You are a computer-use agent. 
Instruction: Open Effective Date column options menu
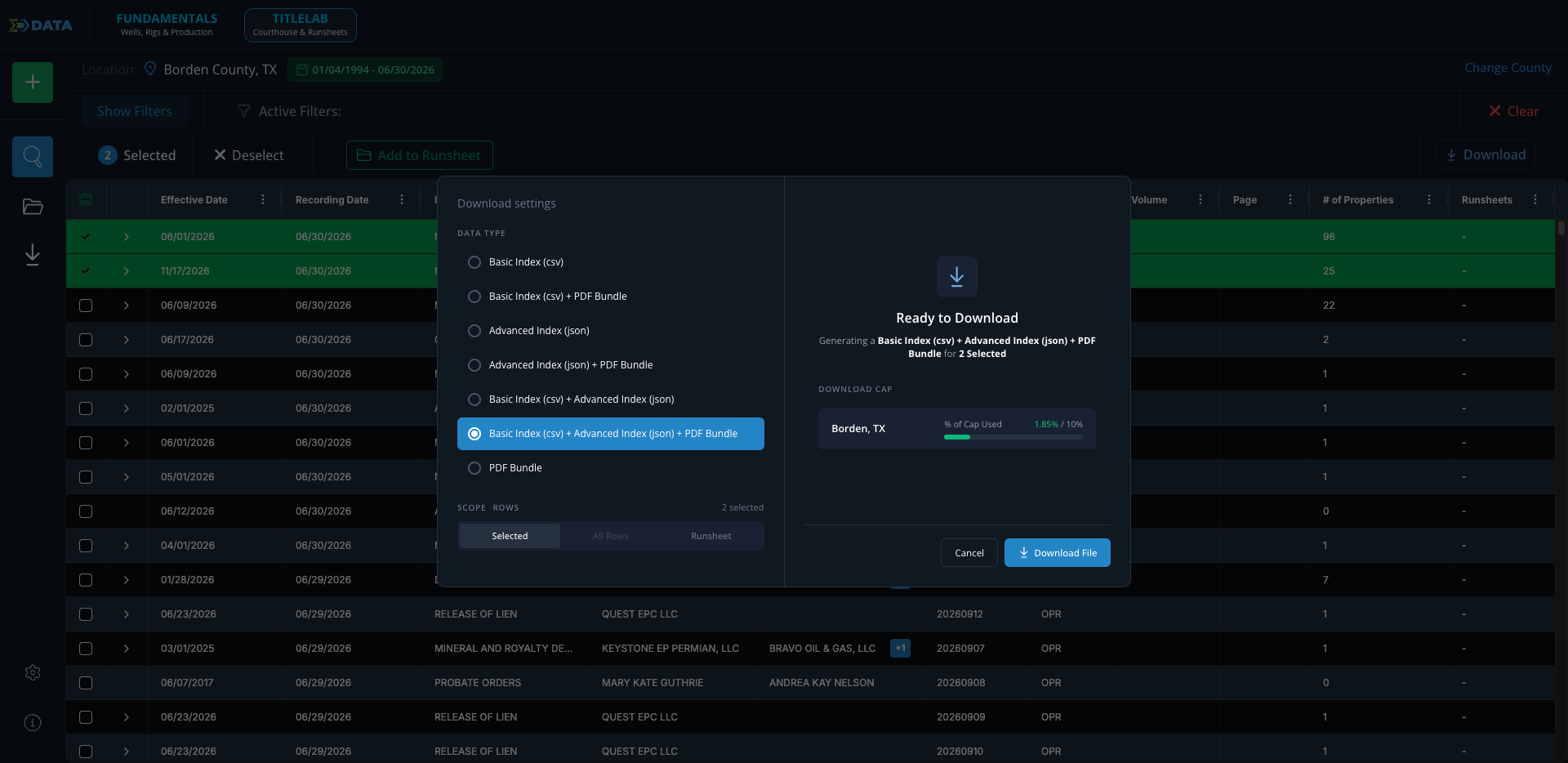tap(263, 199)
